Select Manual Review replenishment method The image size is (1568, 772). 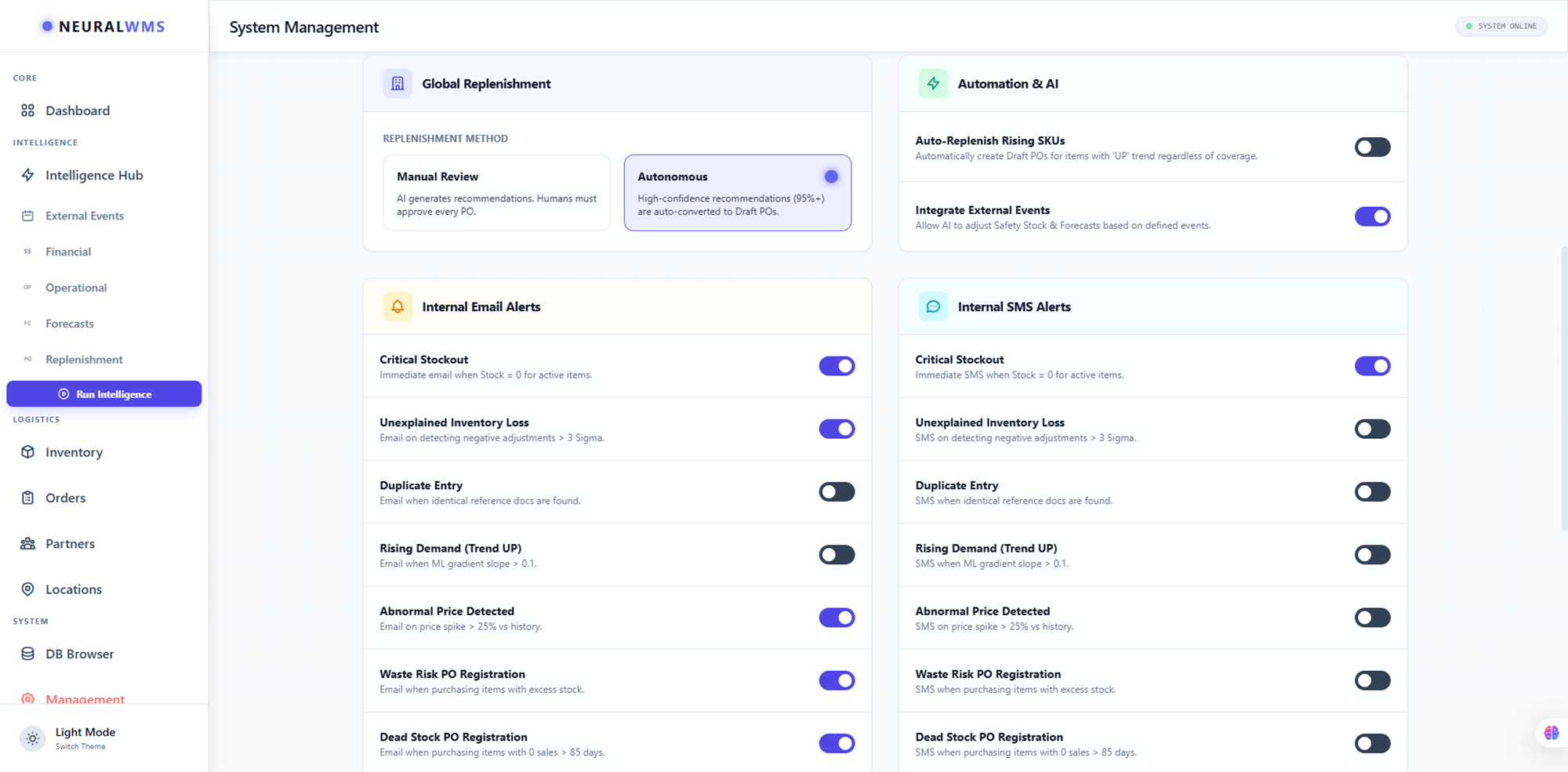coord(496,193)
